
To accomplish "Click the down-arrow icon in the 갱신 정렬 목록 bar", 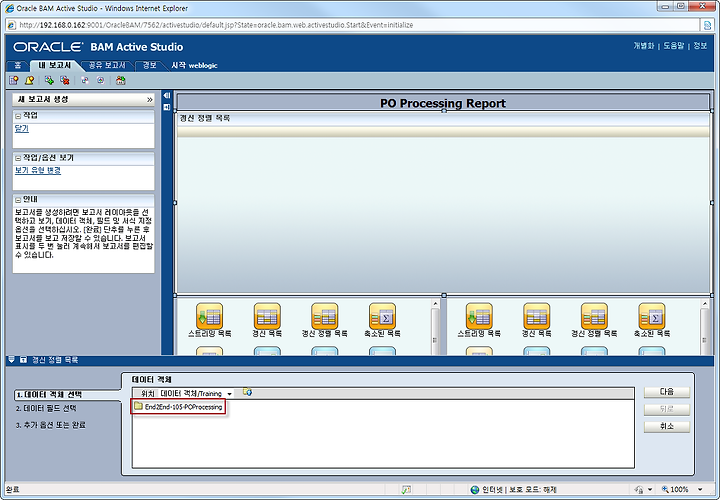I will (x=11, y=360).
